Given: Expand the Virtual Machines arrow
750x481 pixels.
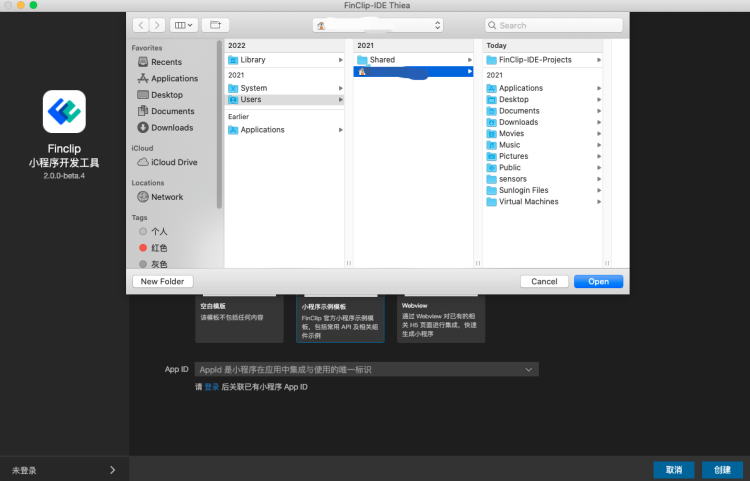Looking at the screenshot, I should (599, 202).
